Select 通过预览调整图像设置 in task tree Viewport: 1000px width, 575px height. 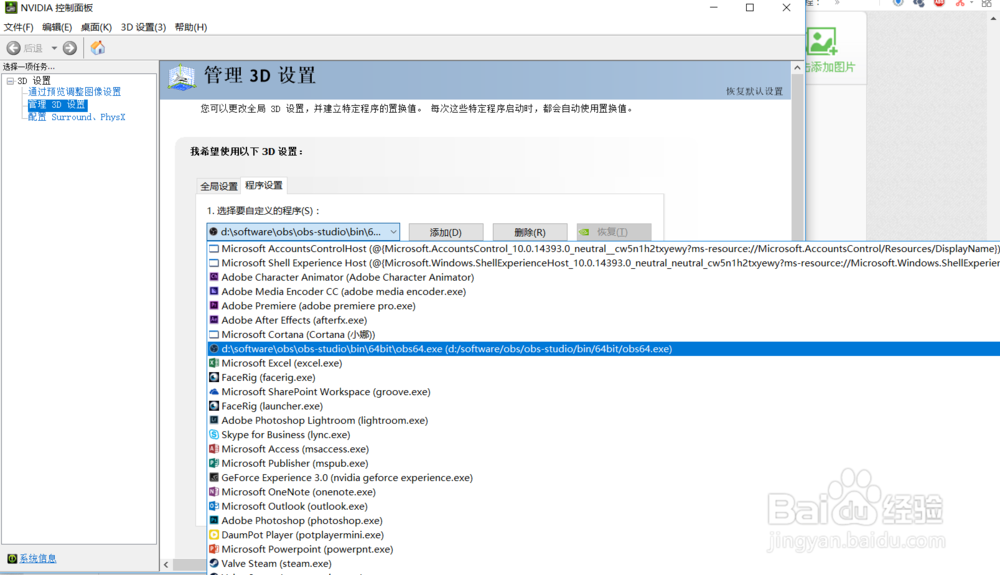(74, 92)
